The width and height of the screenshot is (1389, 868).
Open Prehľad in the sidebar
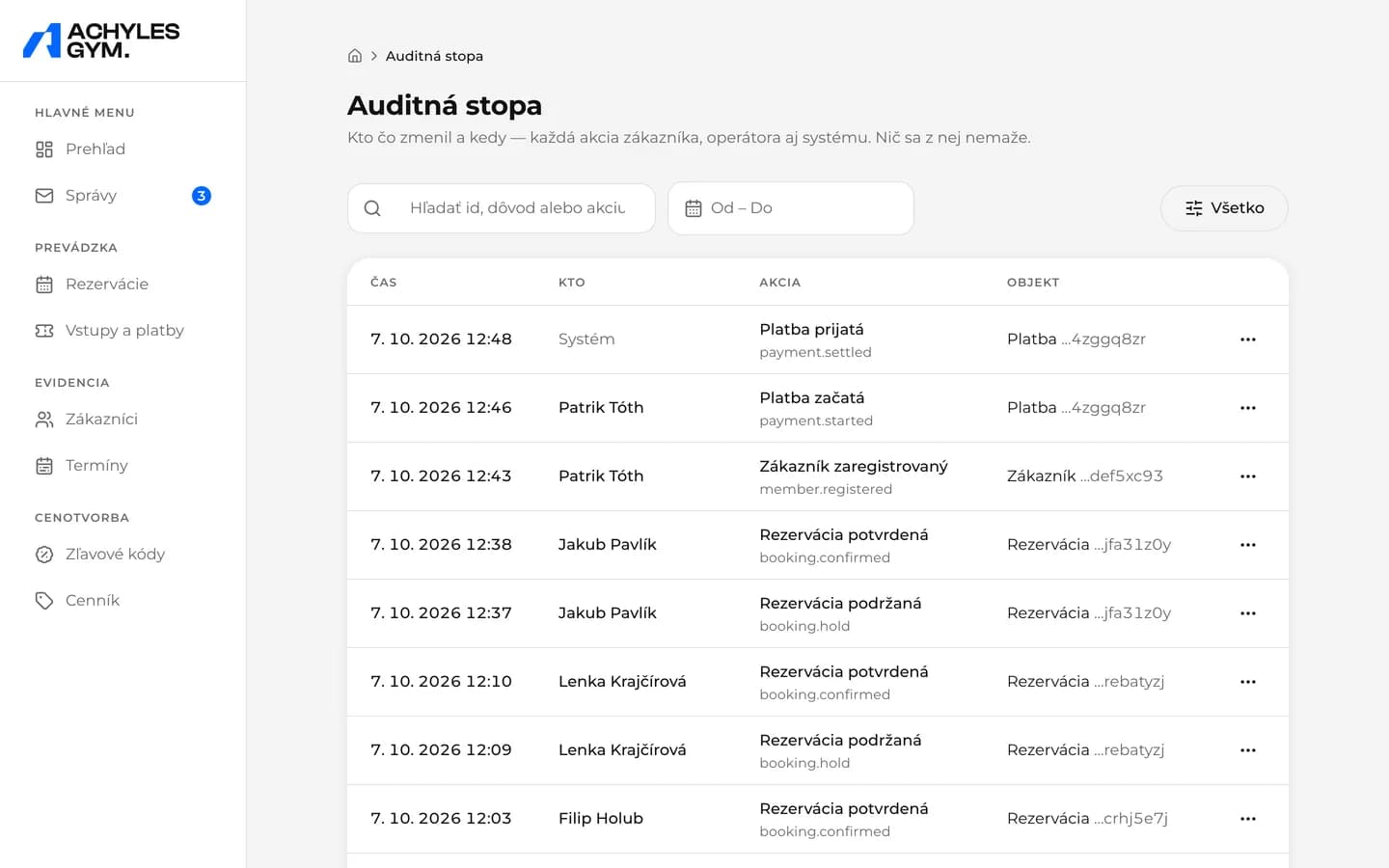click(123, 149)
